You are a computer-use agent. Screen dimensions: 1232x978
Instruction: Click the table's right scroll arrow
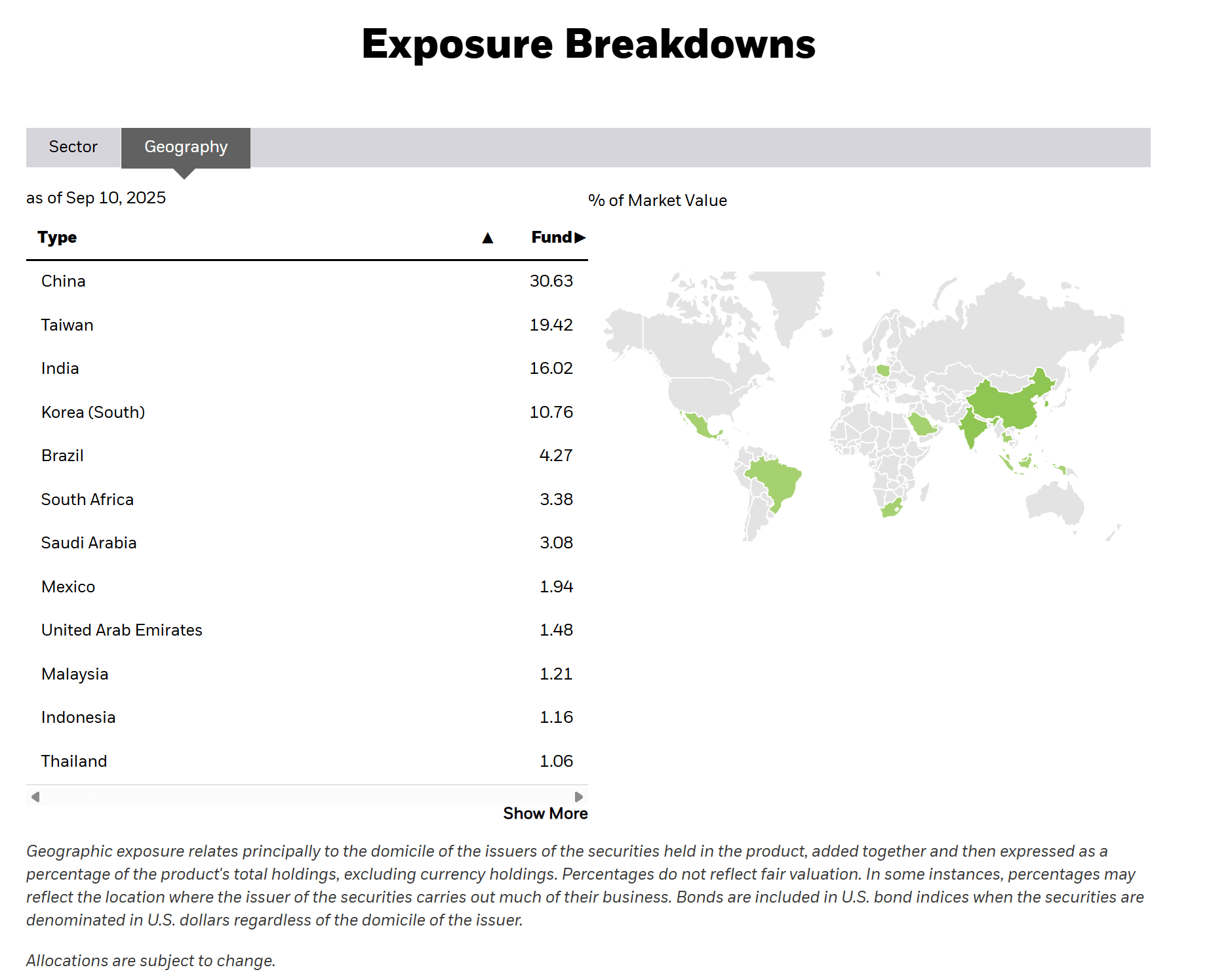[x=578, y=797]
